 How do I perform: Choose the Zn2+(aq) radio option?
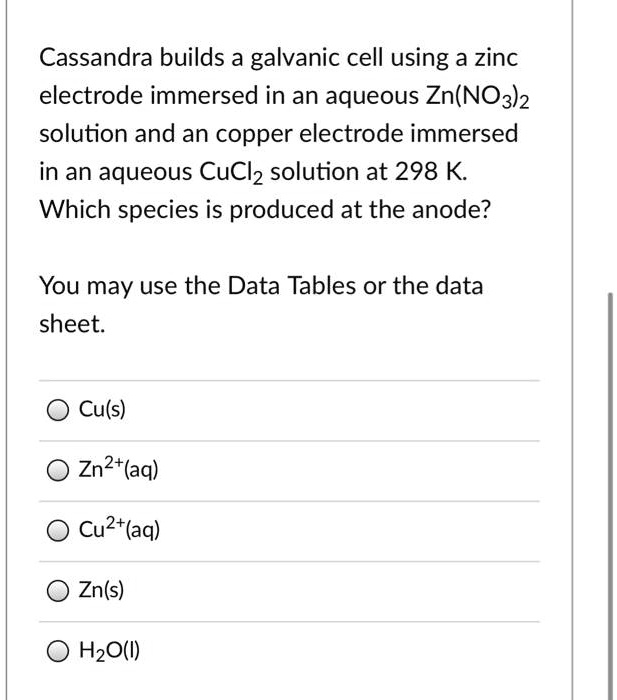[57, 470]
